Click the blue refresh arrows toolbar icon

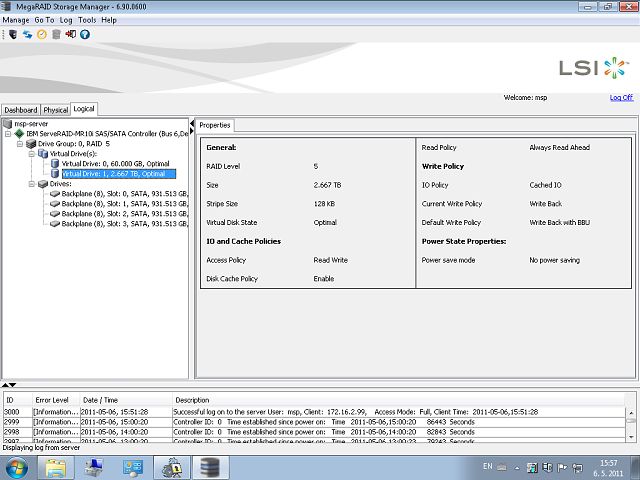(x=27, y=35)
